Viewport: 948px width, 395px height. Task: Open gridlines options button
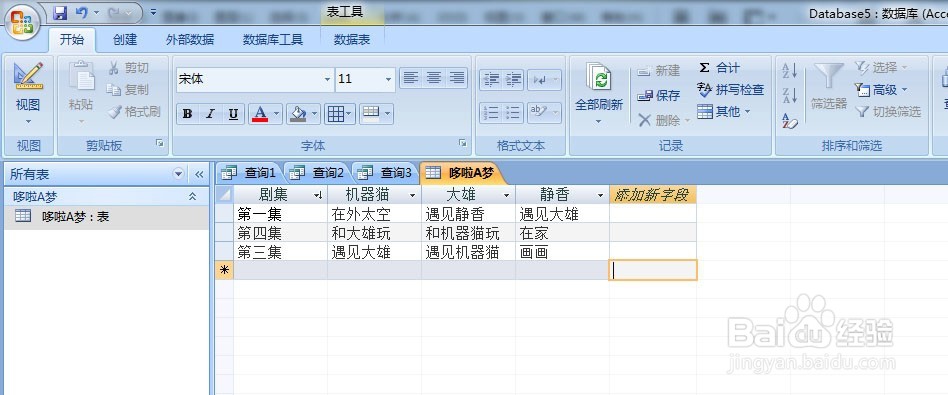point(340,114)
